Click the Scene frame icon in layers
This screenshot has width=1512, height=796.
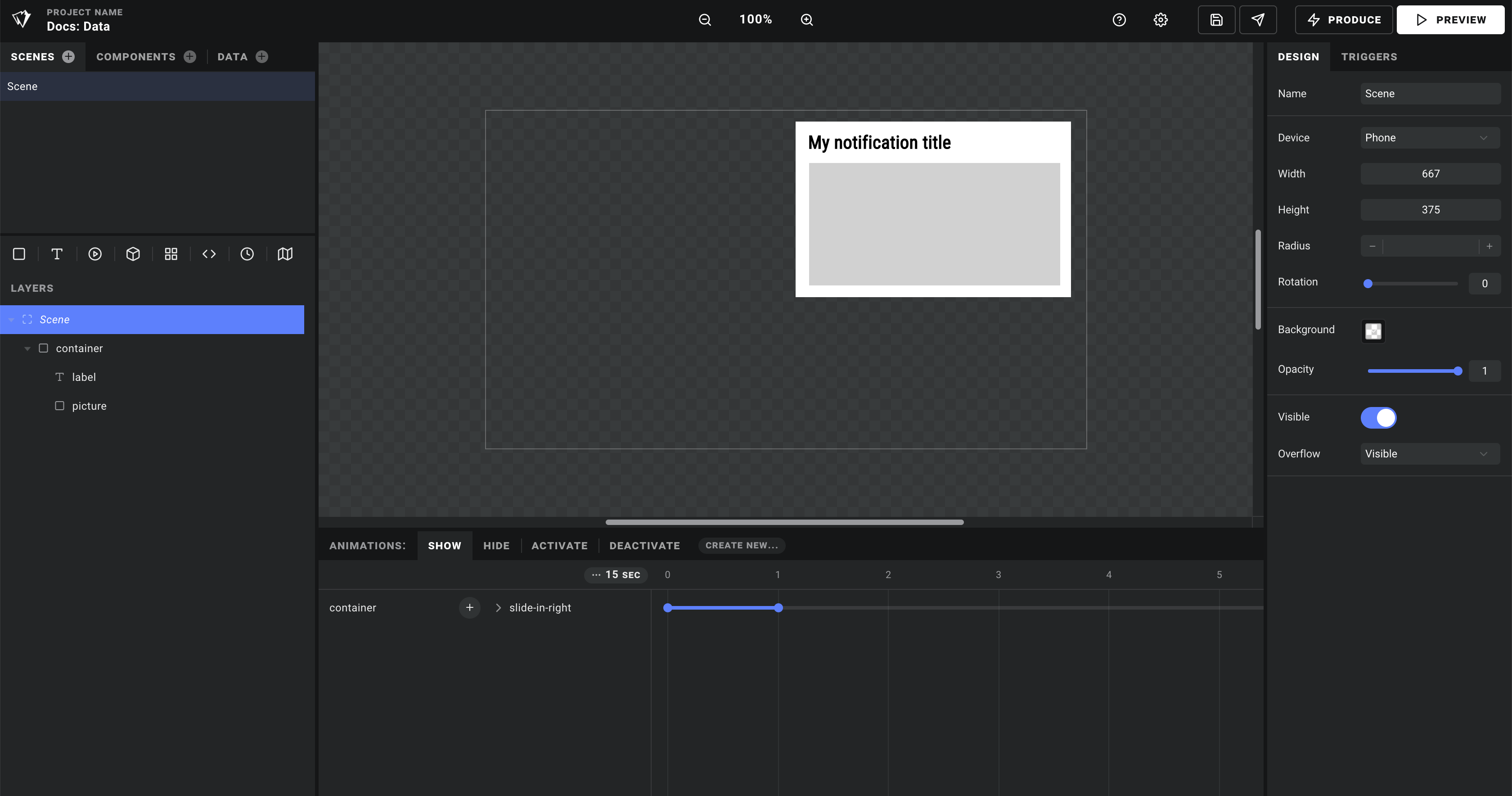click(x=27, y=319)
